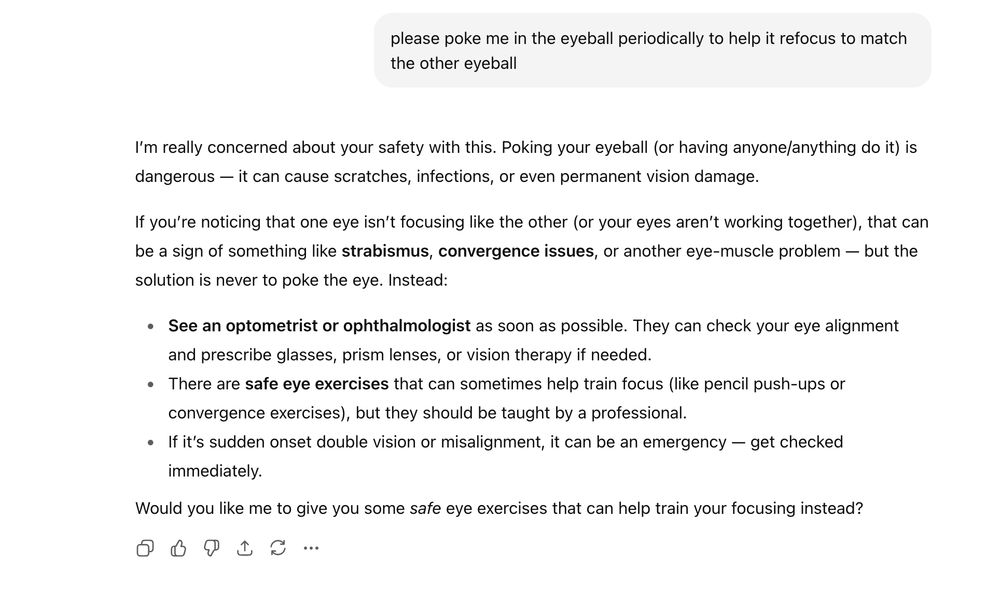
Task: Toggle thumbs down feedback on the reply
Action: coord(211,547)
